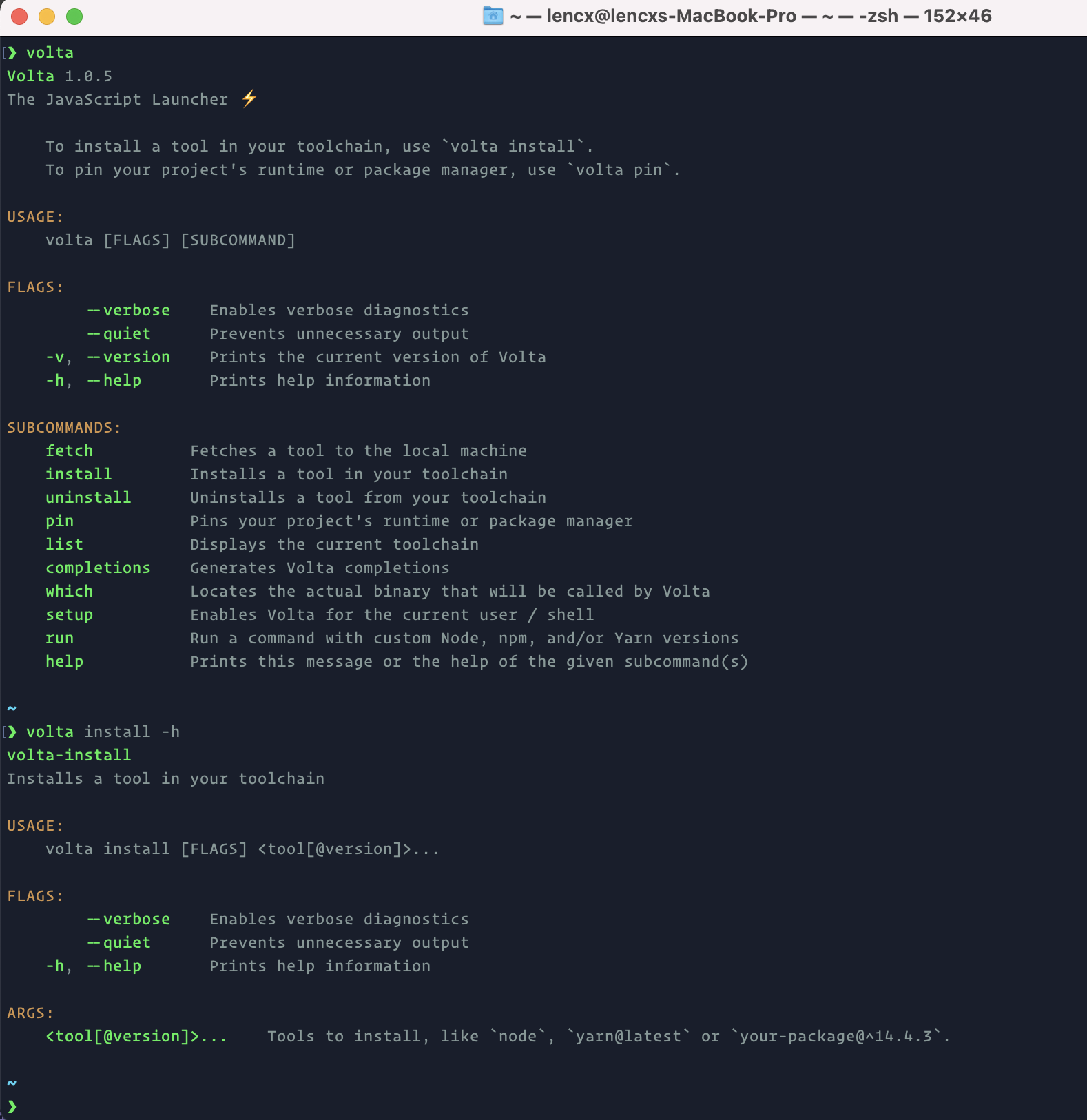Click the 'completions' subcommand
Viewport: 1087px width, 1120px height.
(98, 568)
